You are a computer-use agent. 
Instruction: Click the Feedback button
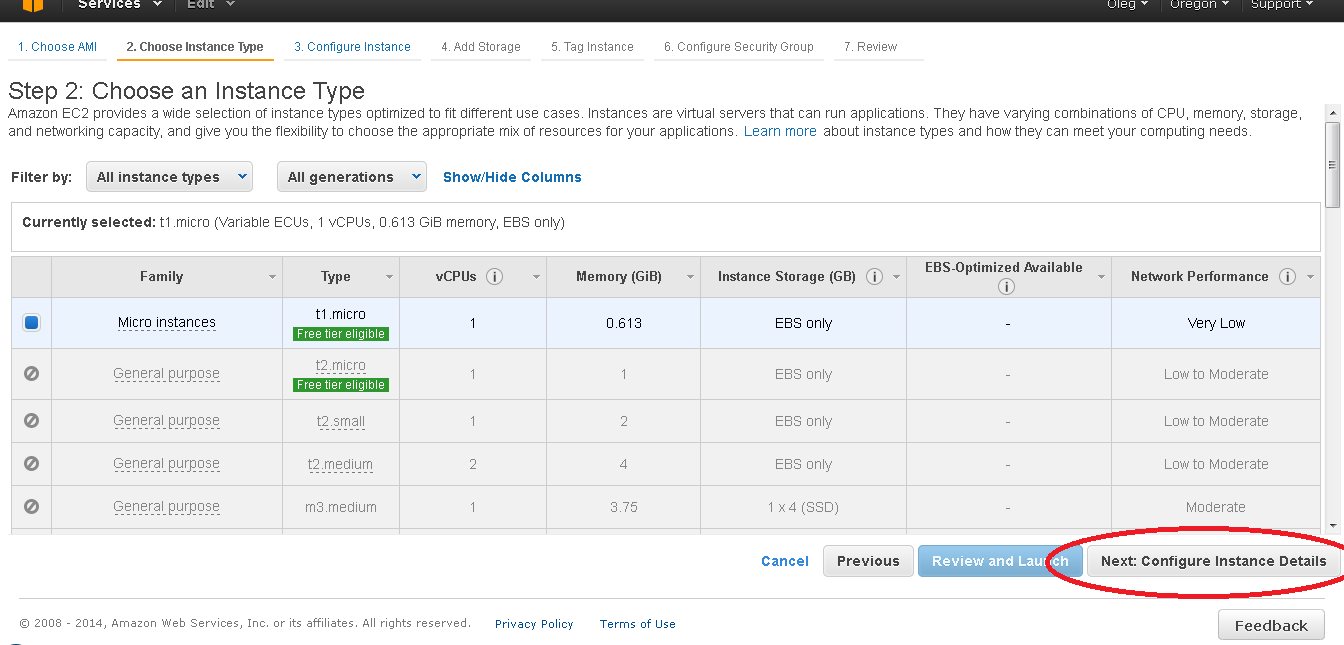(x=1271, y=625)
